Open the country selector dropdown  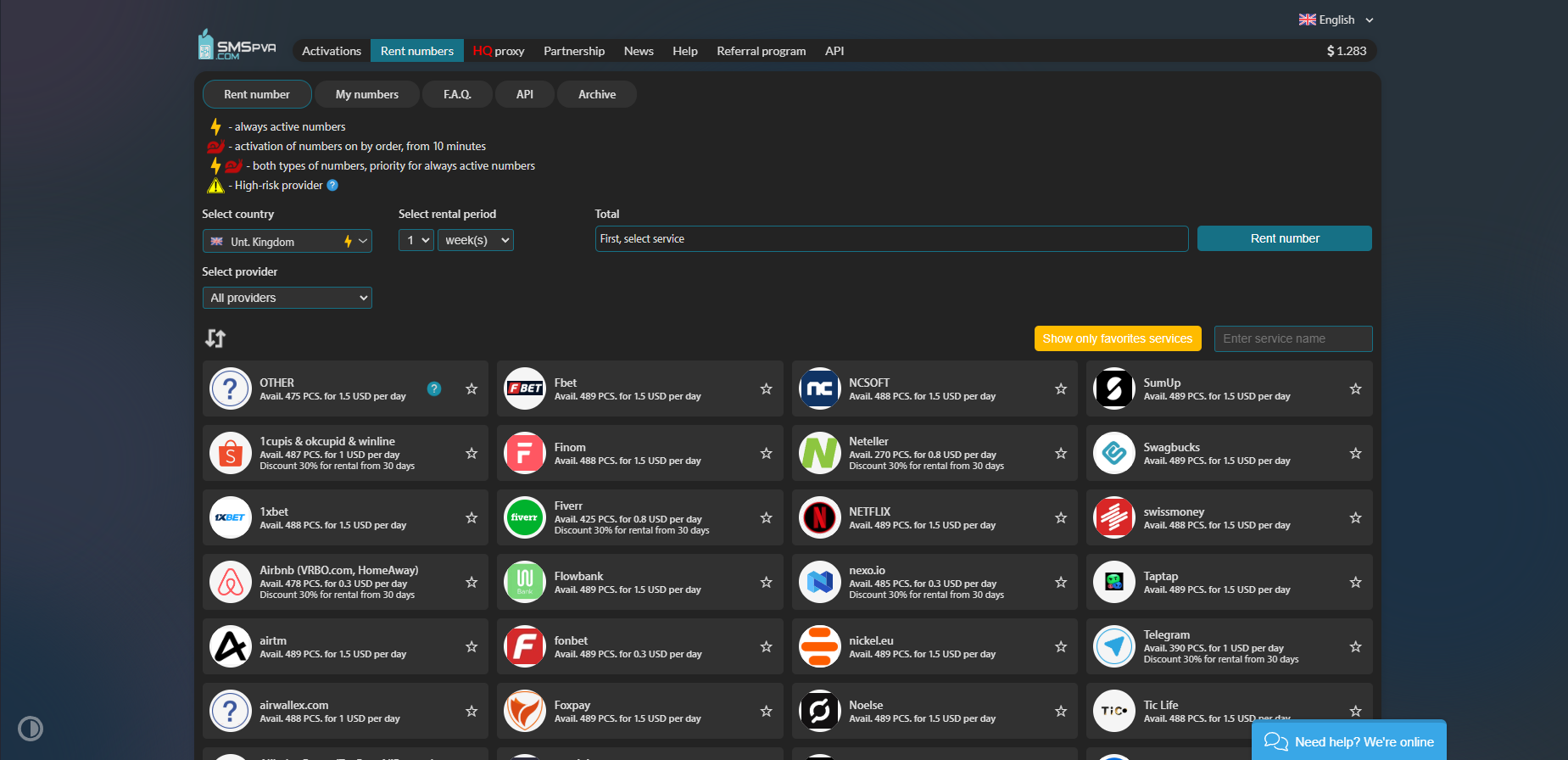287,242
